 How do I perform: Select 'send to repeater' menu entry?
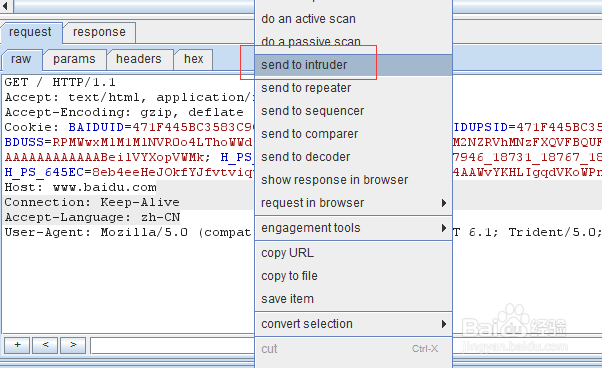tap(353, 88)
